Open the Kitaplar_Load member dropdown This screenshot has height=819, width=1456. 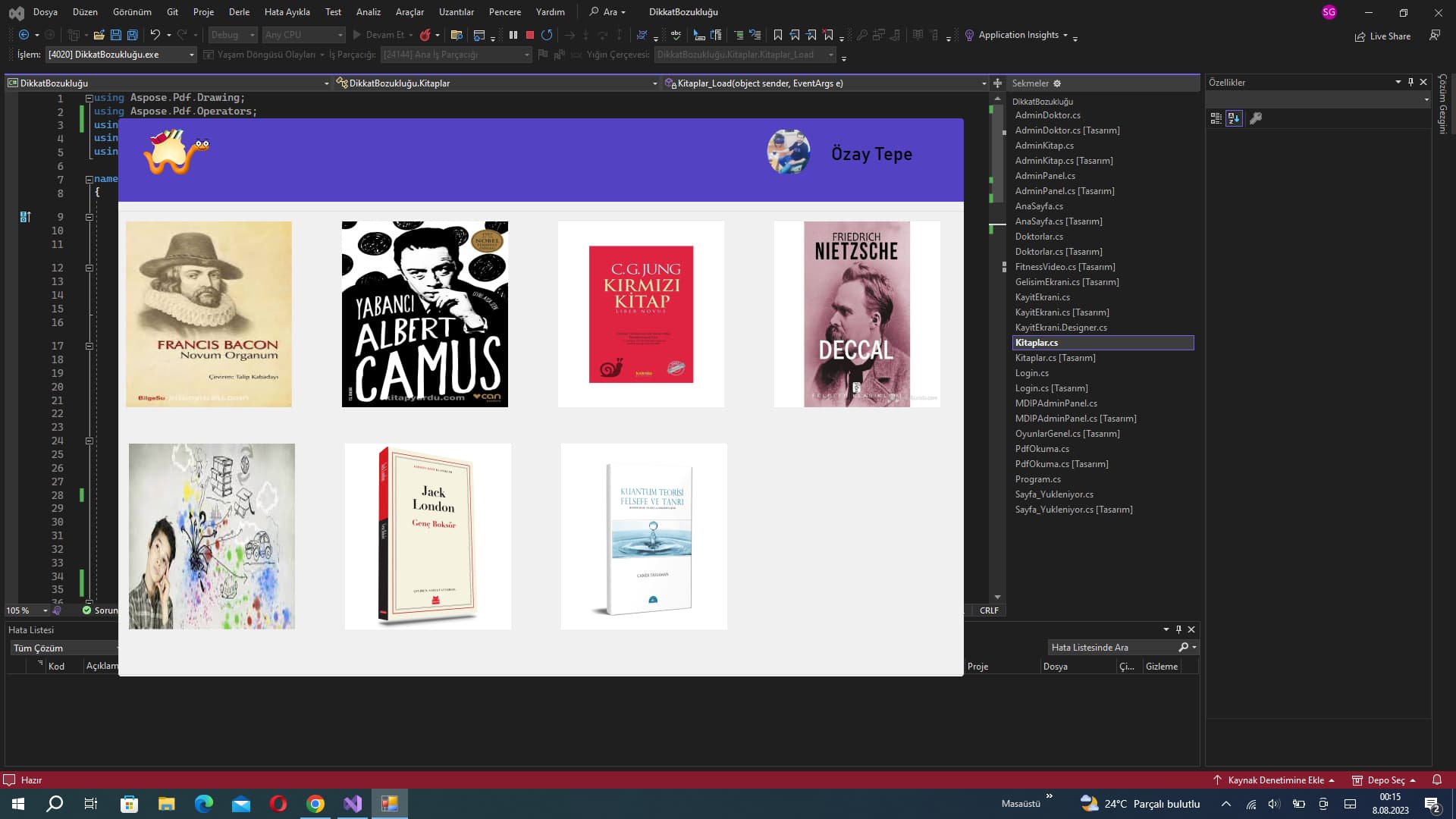pyautogui.click(x=825, y=83)
